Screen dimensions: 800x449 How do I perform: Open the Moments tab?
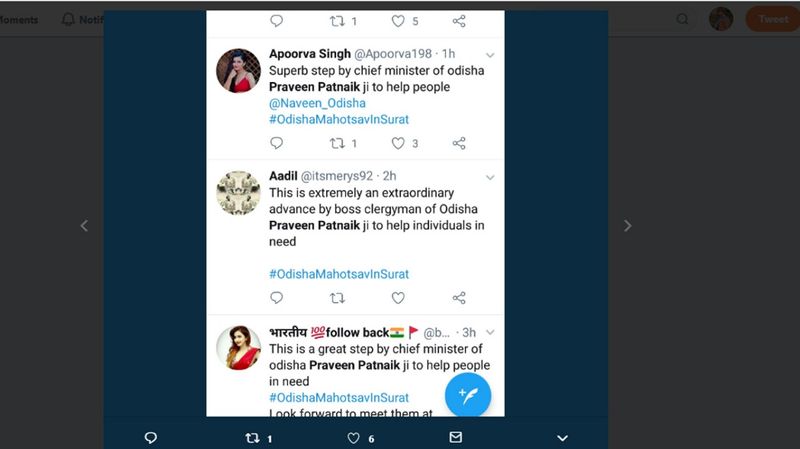point(19,20)
